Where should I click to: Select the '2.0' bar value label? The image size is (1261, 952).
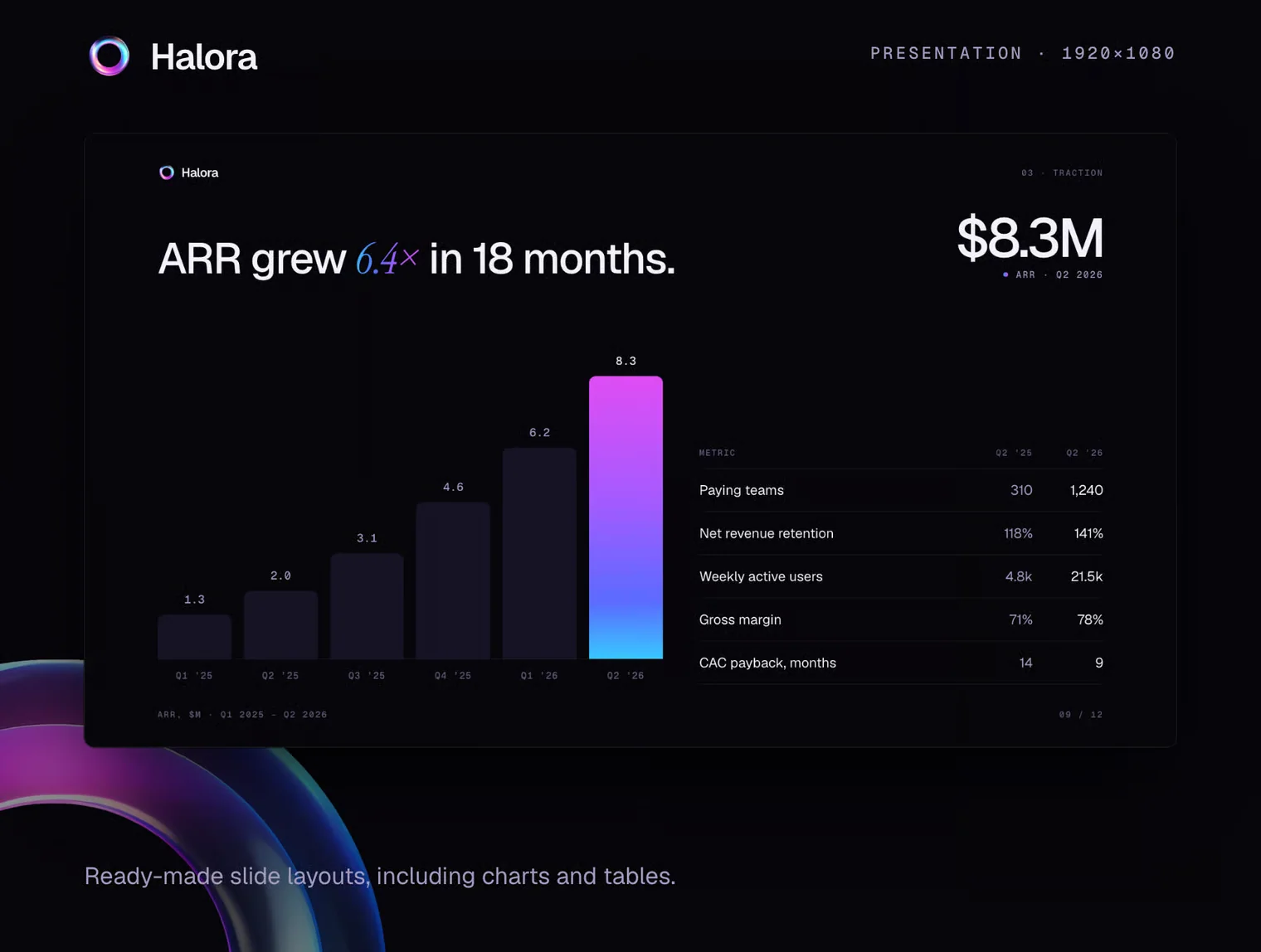[x=280, y=576]
